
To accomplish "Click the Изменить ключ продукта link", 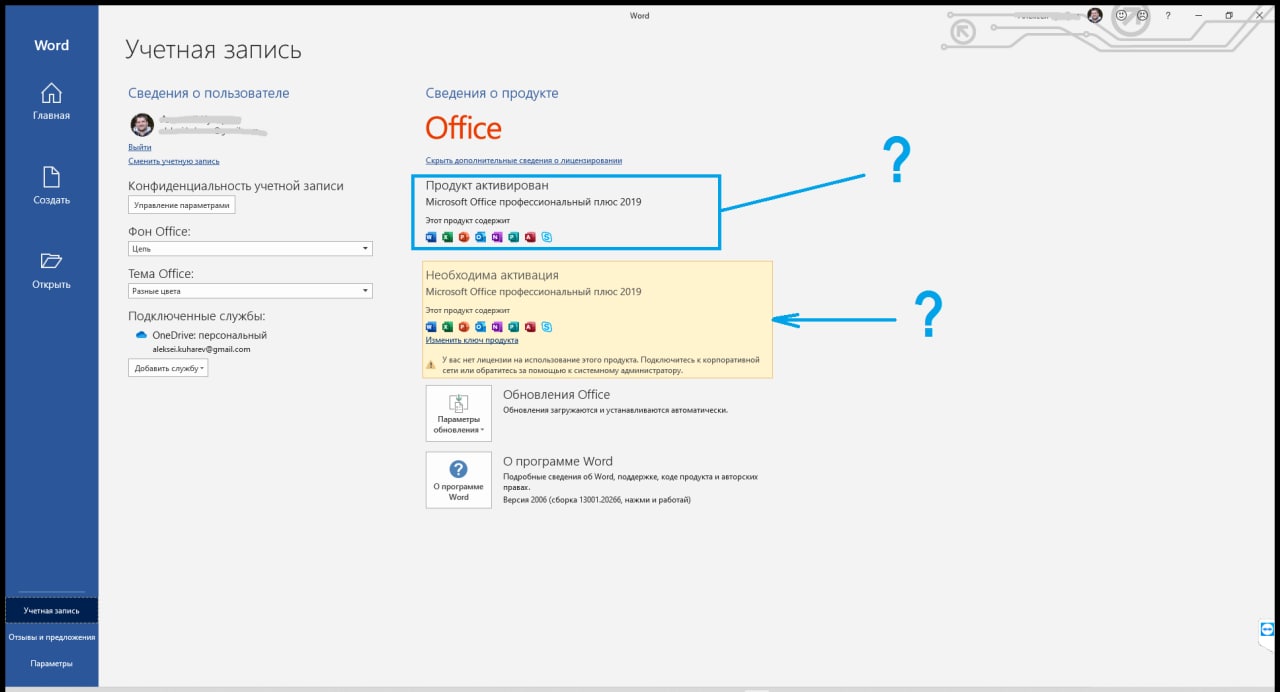I will pyautogui.click(x=472, y=340).
